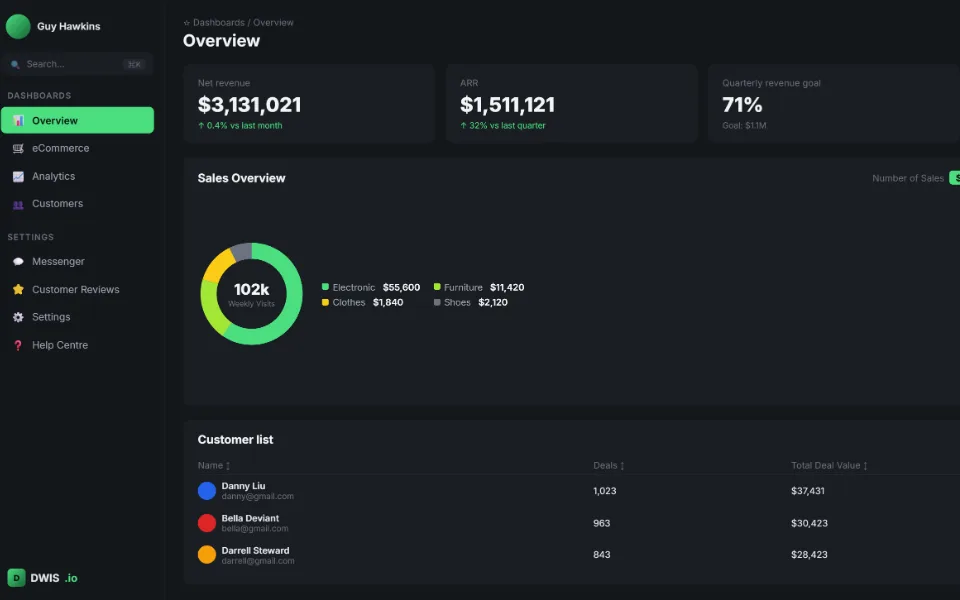Click the Help Centre question mark icon
This screenshot has height=600, width=960.
[18, 345]
